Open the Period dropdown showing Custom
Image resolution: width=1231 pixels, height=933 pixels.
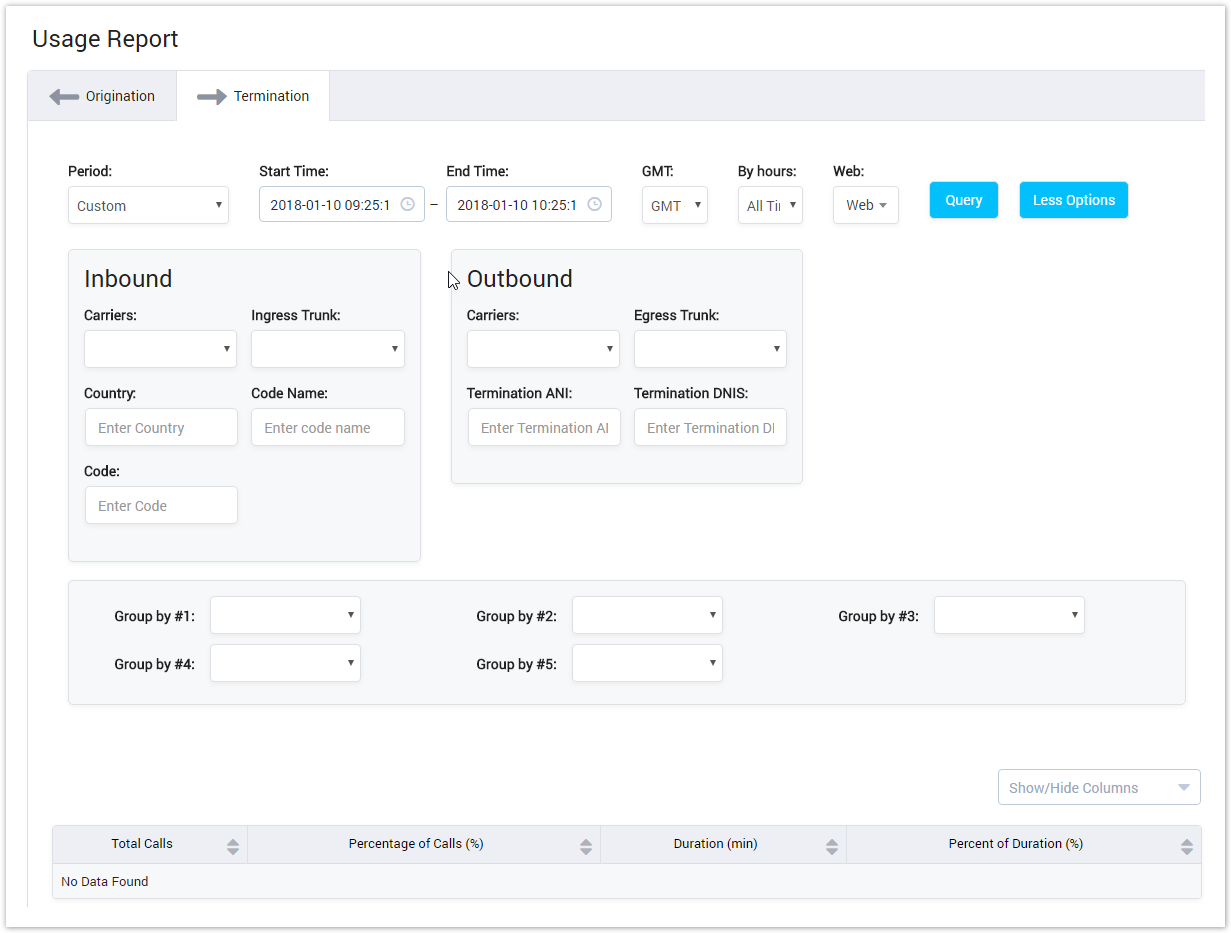148,205
